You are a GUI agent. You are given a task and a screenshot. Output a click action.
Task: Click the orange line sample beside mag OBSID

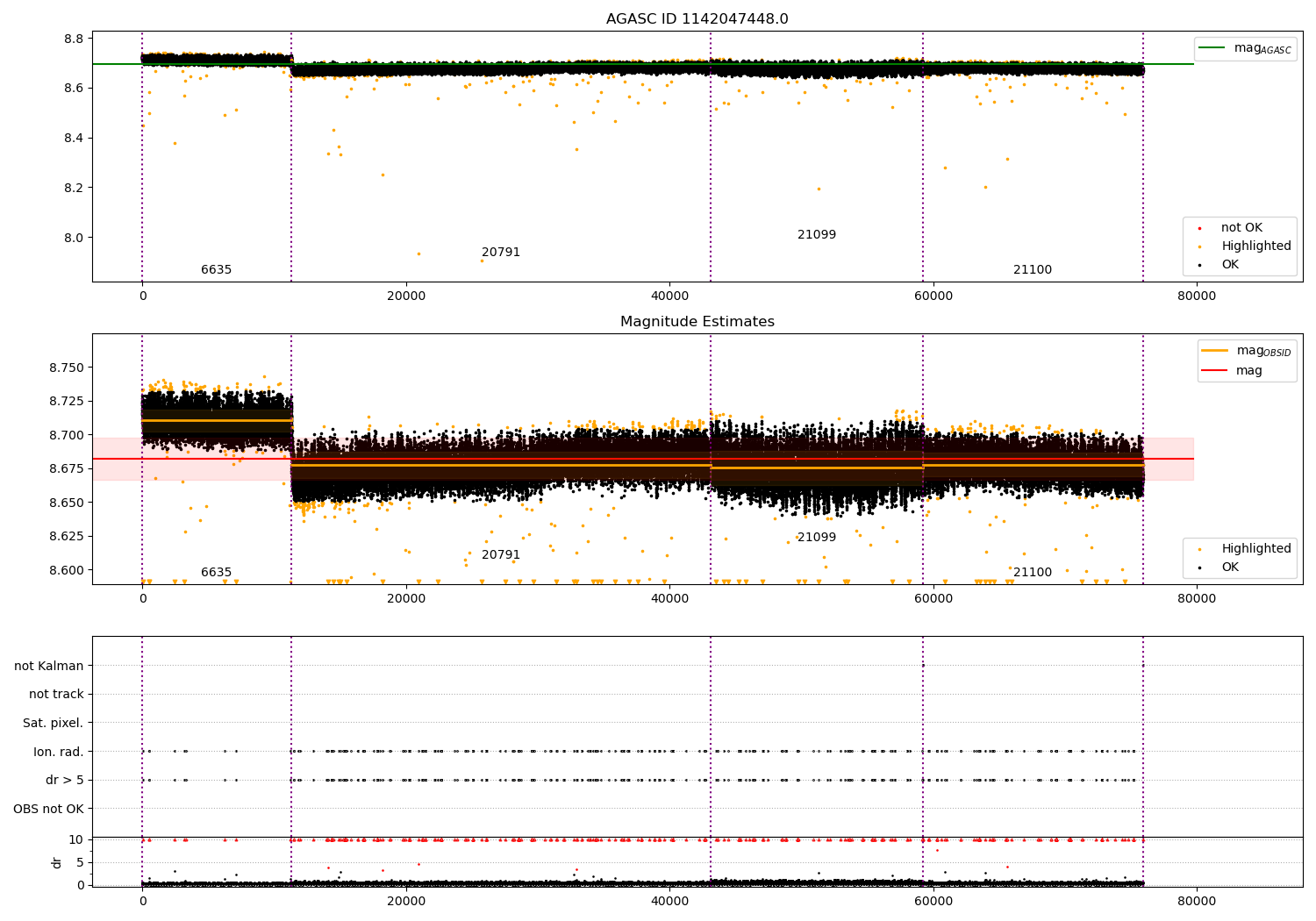pos(1214,351)
